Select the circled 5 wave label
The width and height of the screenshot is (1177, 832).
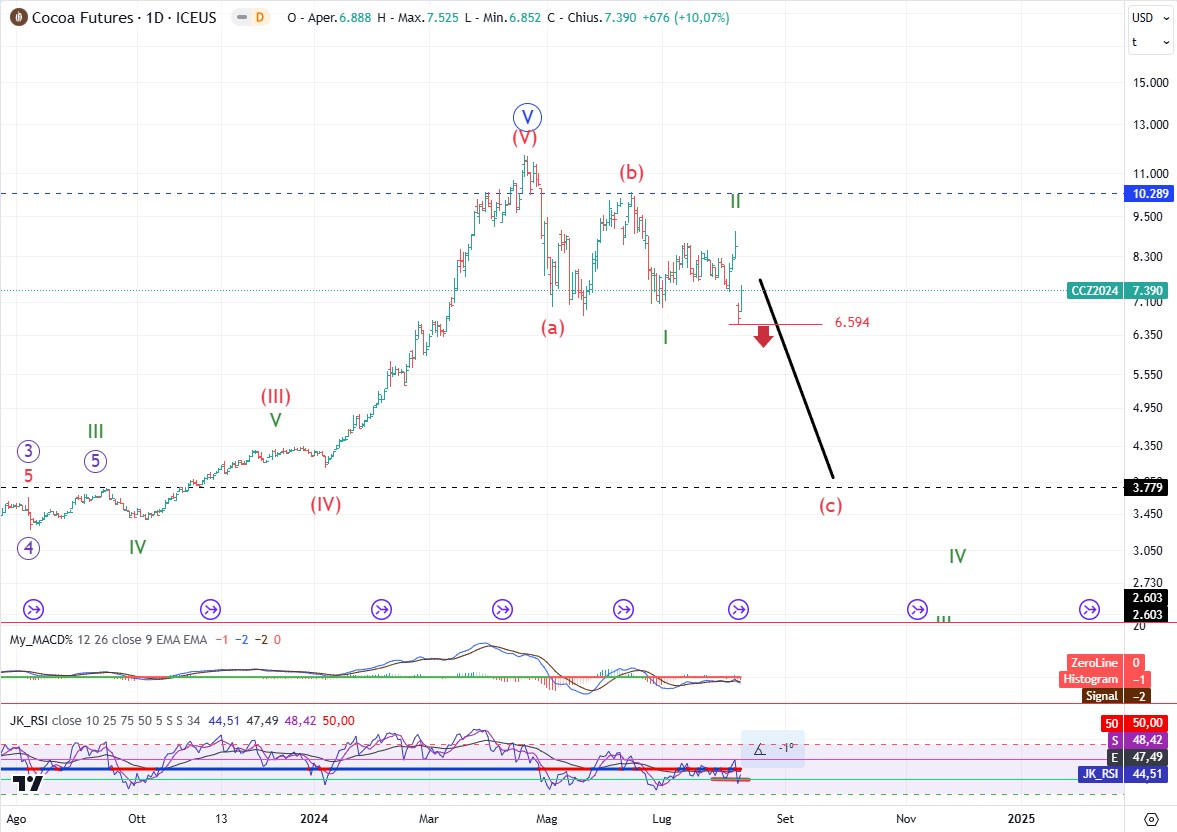(x=95, y=461)
